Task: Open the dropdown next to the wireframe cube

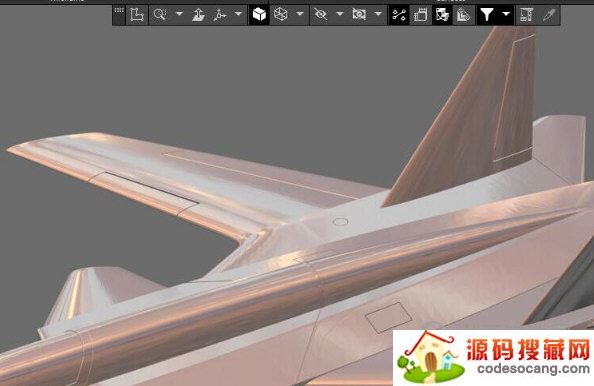Action: click(300, 14)
